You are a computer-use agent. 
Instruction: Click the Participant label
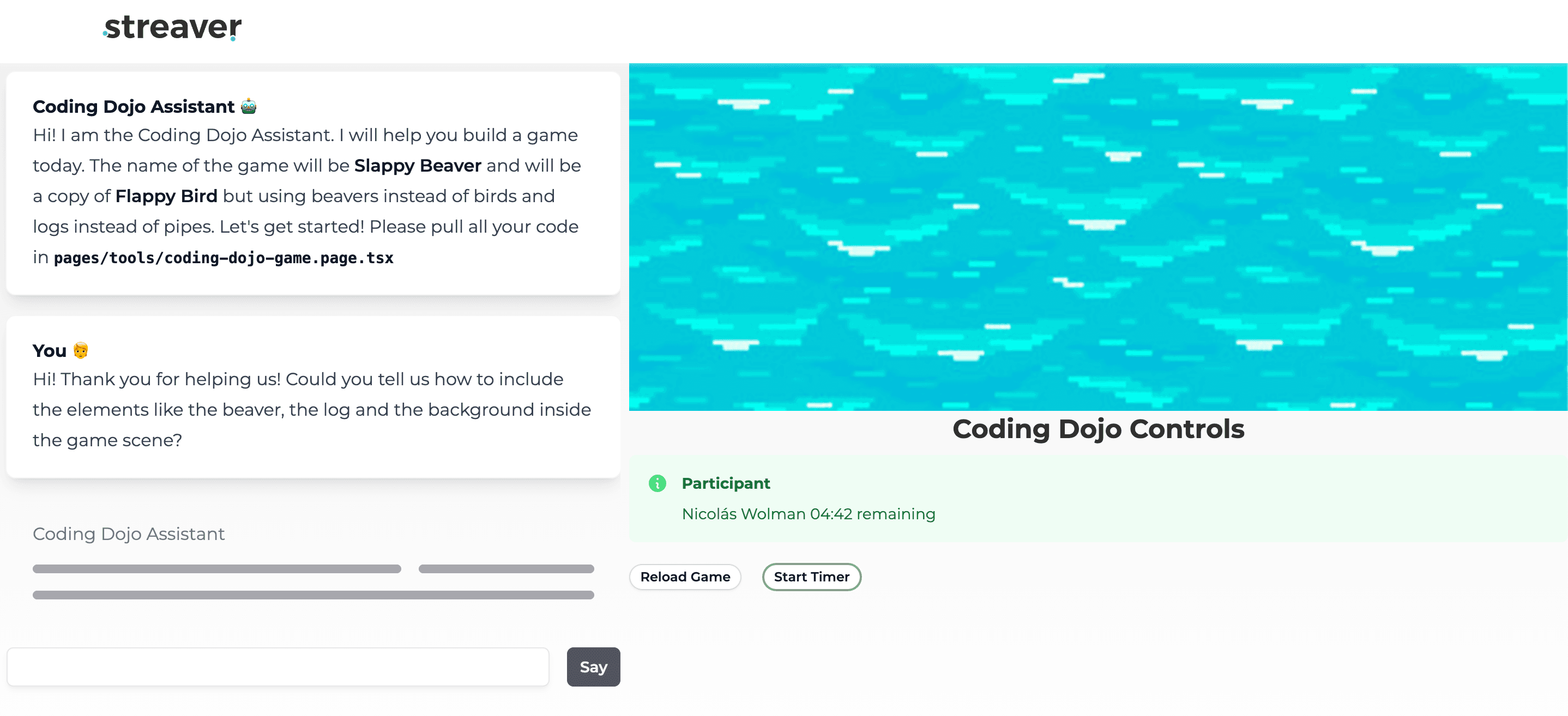[x=726, y=484]
